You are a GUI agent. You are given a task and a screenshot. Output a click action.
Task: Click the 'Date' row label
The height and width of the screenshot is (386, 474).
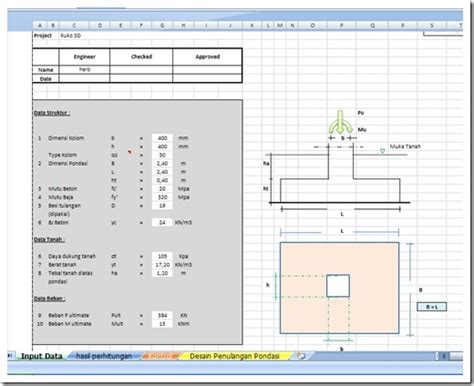coord(46,79)
